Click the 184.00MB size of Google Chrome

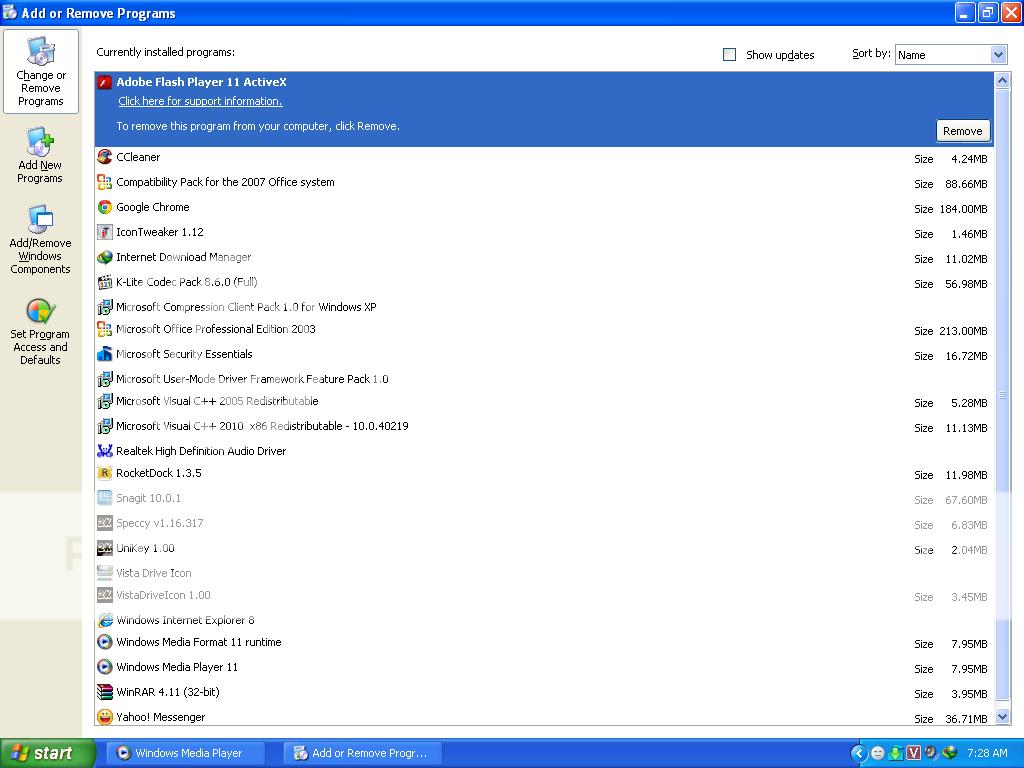[963, 209]
